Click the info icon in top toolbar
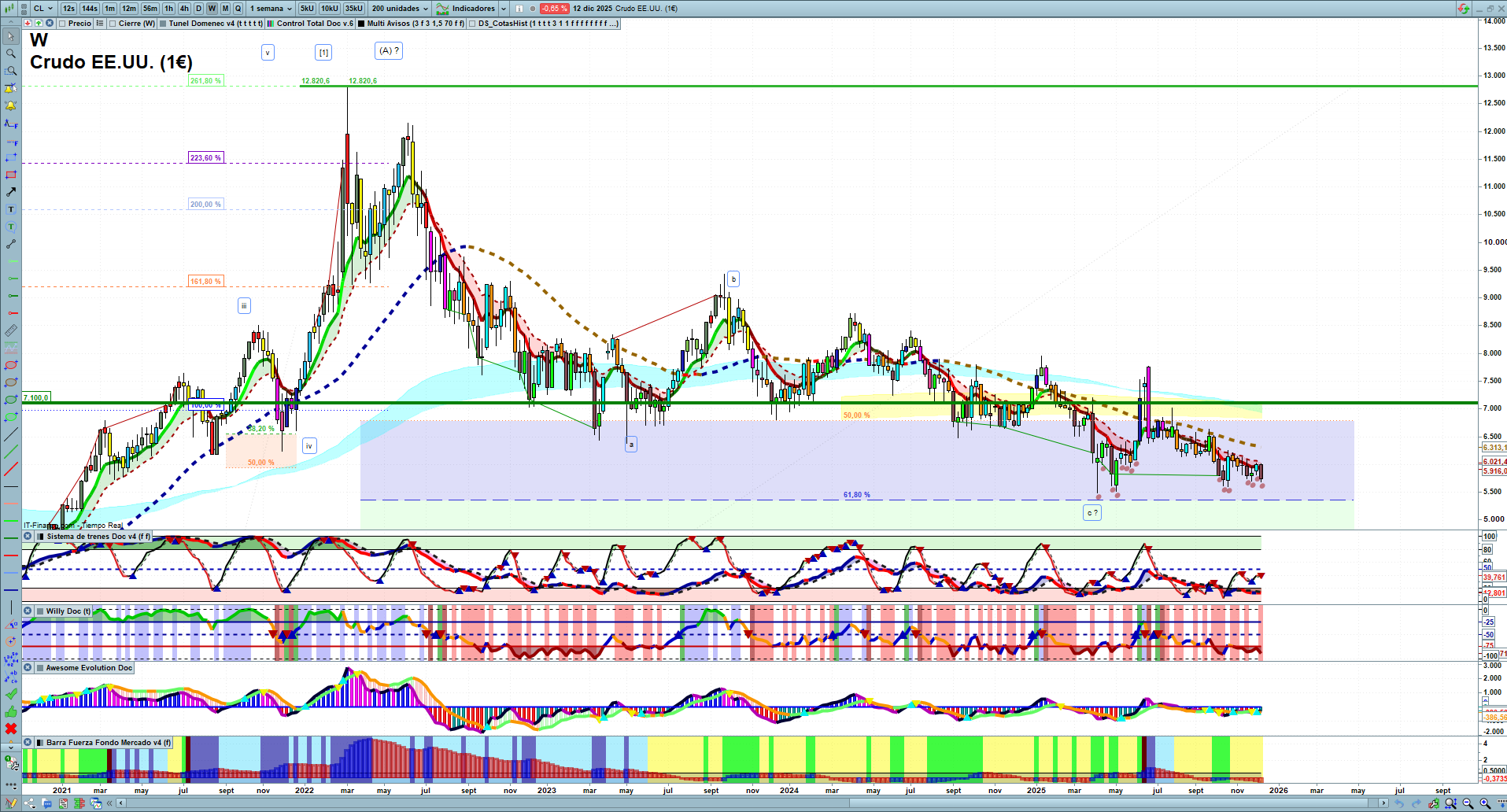The image size is (1507, 812). [519, 9]
